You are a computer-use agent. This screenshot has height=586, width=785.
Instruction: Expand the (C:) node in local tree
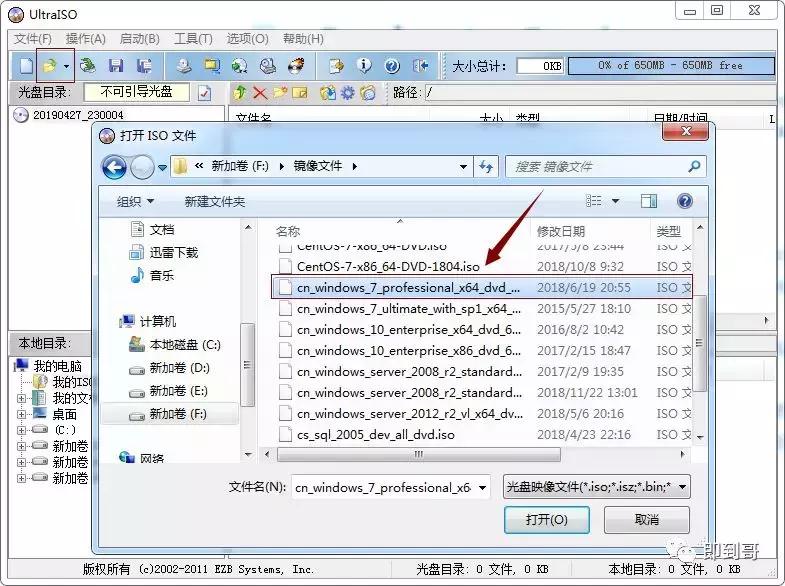tap(21, 430)
